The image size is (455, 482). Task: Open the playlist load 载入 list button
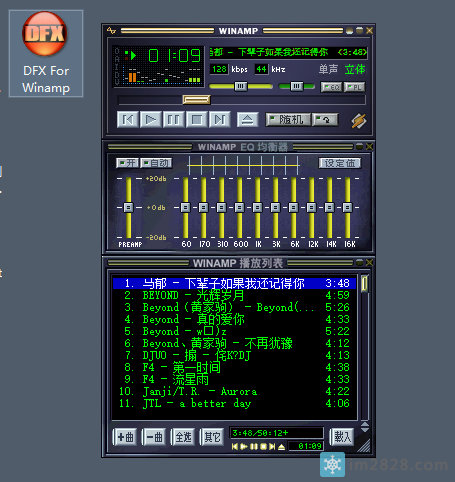(342, 437)
